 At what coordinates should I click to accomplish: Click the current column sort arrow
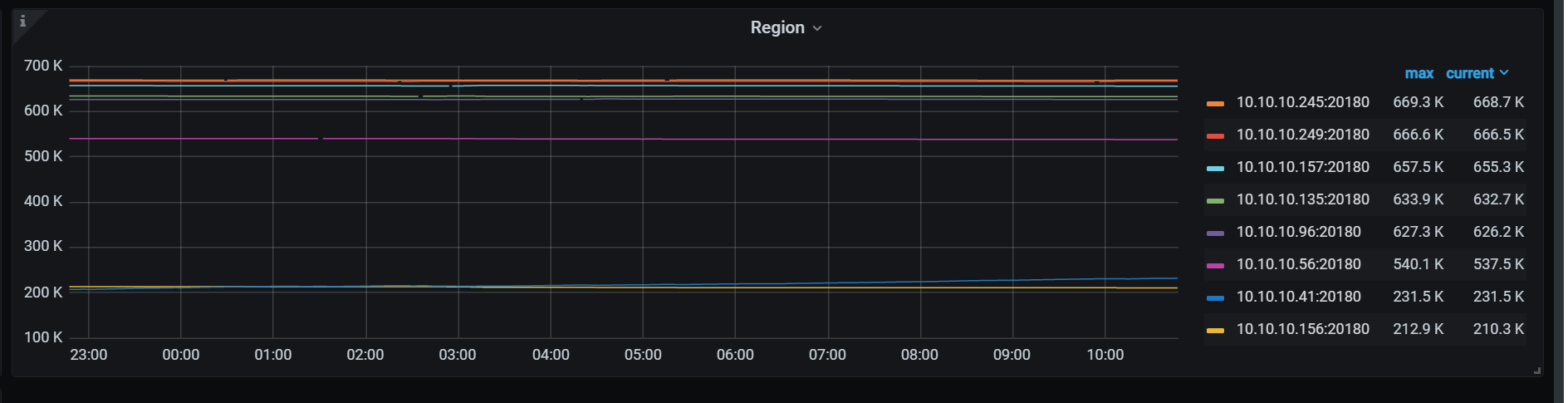tap(1504, 73)
